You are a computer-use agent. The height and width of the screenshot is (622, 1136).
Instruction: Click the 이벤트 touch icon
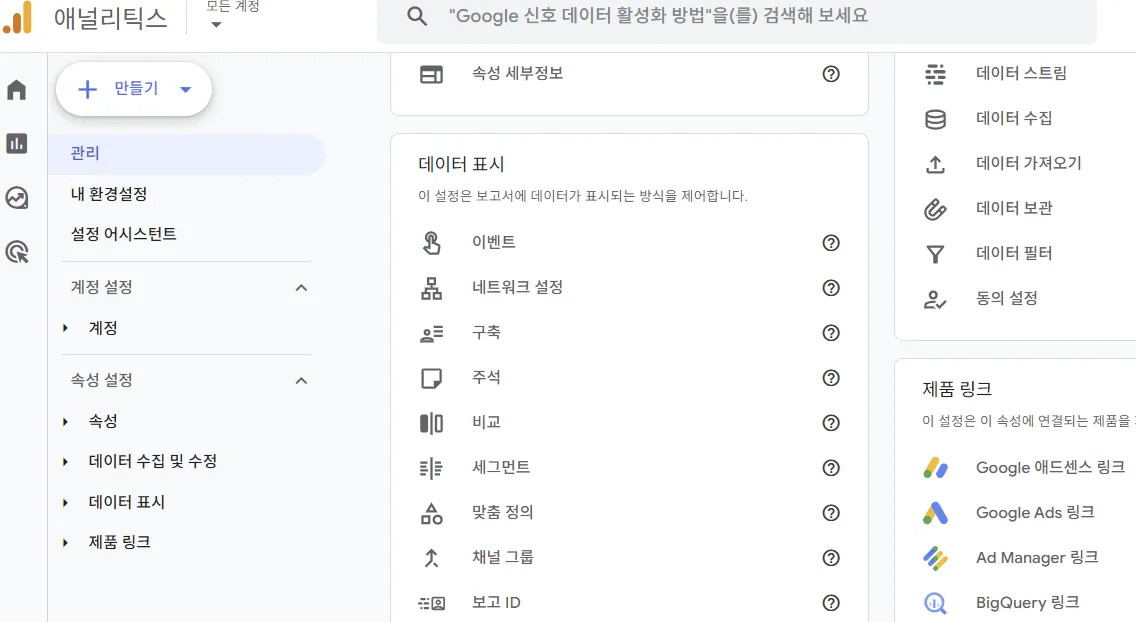432,243
